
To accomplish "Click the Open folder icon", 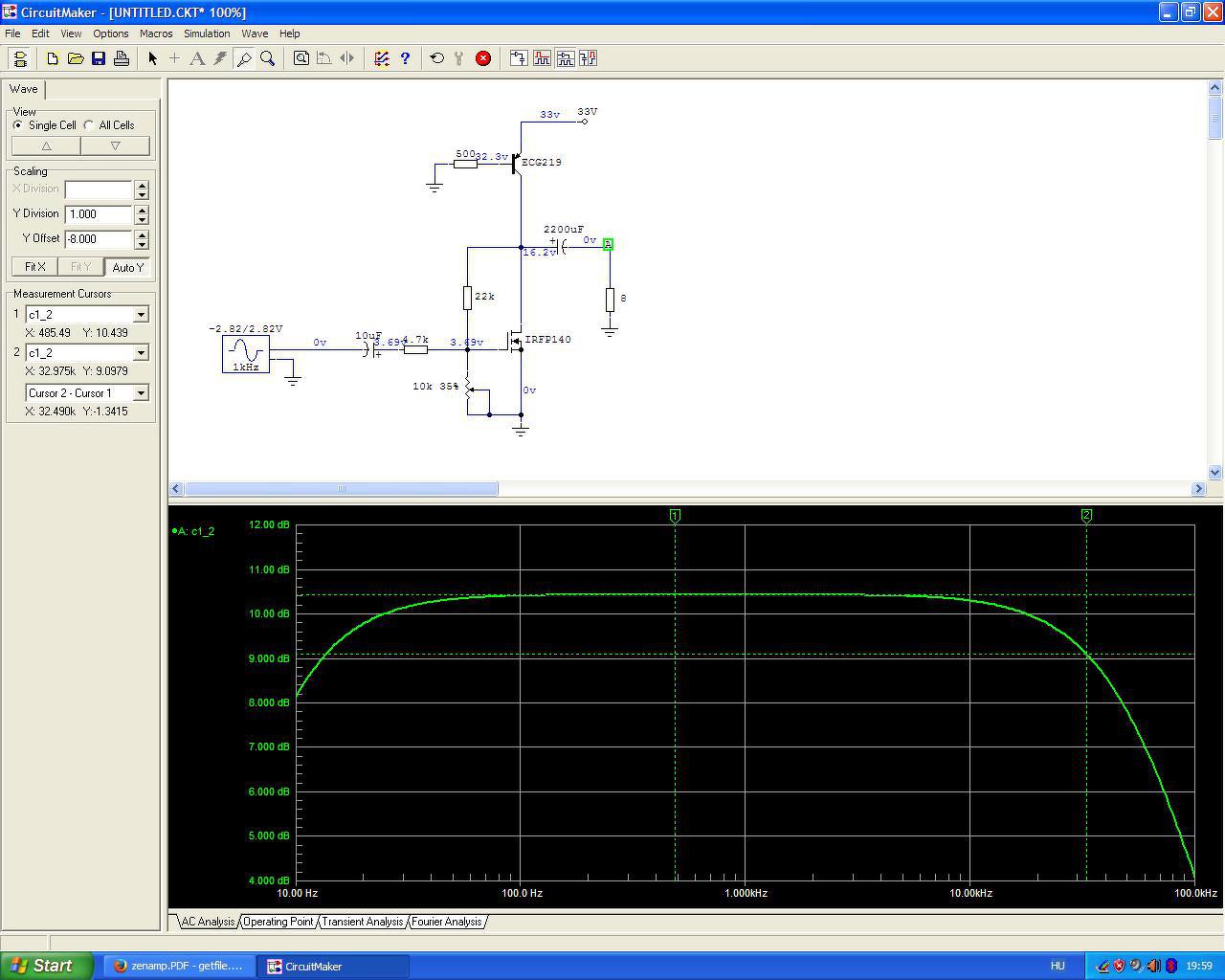I will tap(76, 58).
